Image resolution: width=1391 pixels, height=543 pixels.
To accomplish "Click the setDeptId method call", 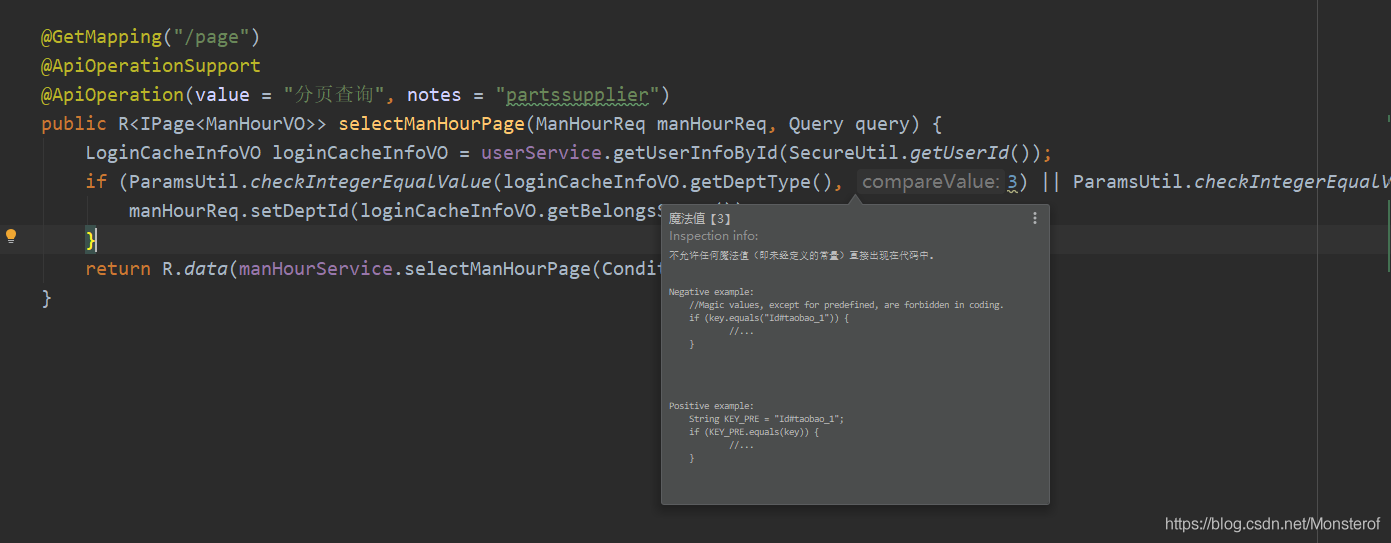I will coord(304,211).
